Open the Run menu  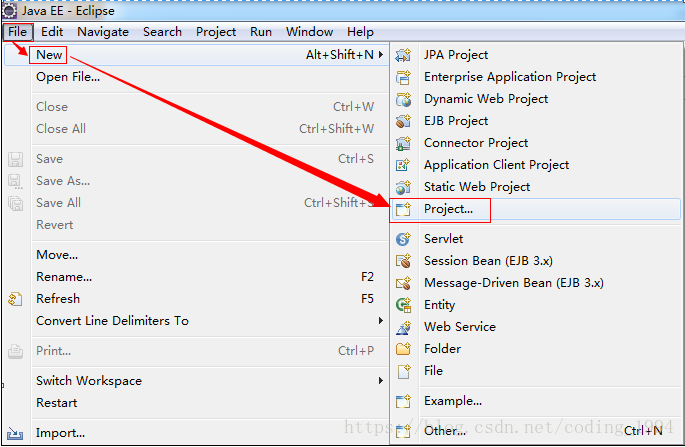pos(261,32)
